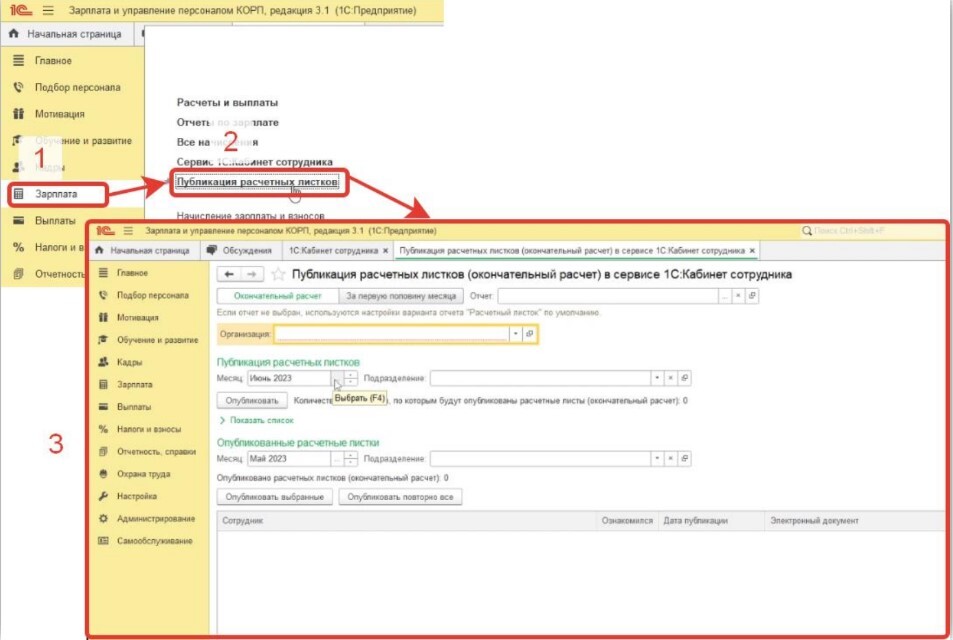Click the month stepper beside Июнь 2023
Viewport: 953px width, 640px height.
click(351, 378)
